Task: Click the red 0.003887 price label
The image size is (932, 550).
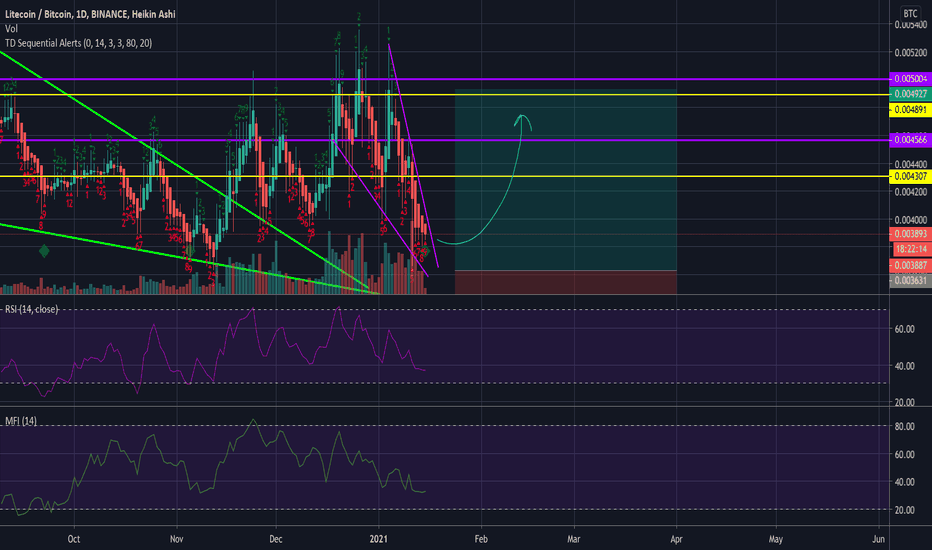Action: tap(910, 265)
